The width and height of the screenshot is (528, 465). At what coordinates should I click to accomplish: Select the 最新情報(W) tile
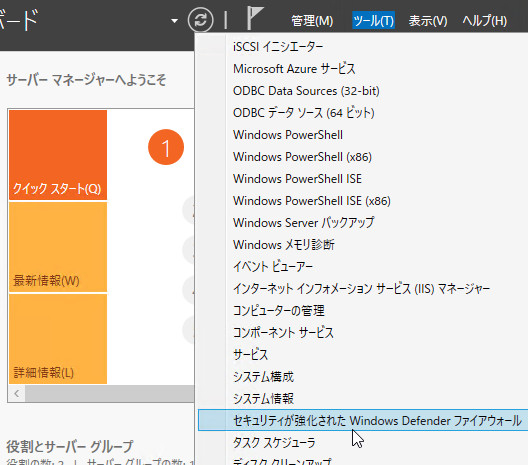coord(58,247)
